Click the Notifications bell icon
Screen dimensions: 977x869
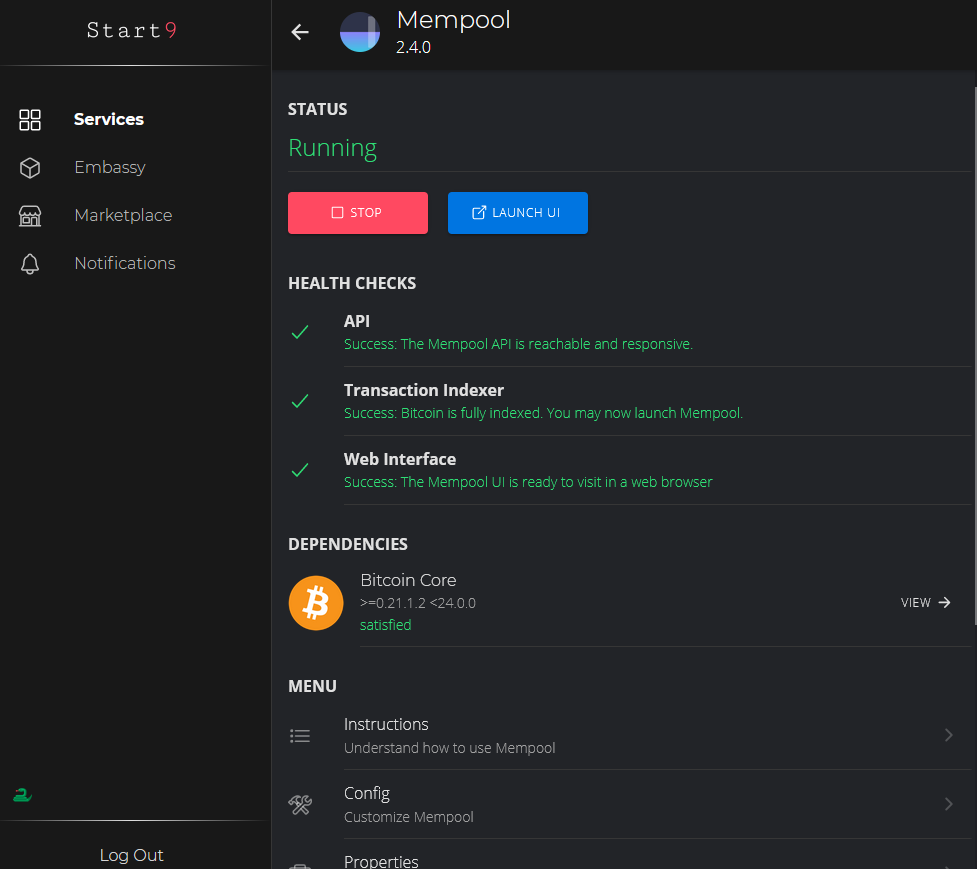click(x=30, y=263)
